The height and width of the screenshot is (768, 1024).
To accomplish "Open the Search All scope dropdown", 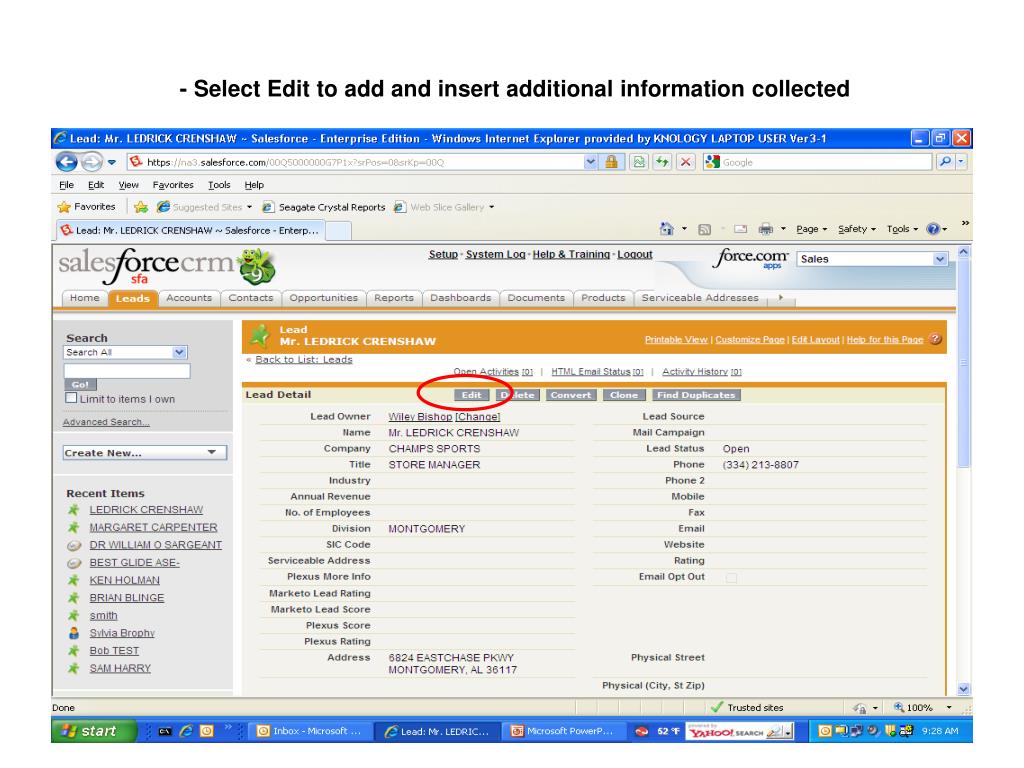I will pos(125,353).
